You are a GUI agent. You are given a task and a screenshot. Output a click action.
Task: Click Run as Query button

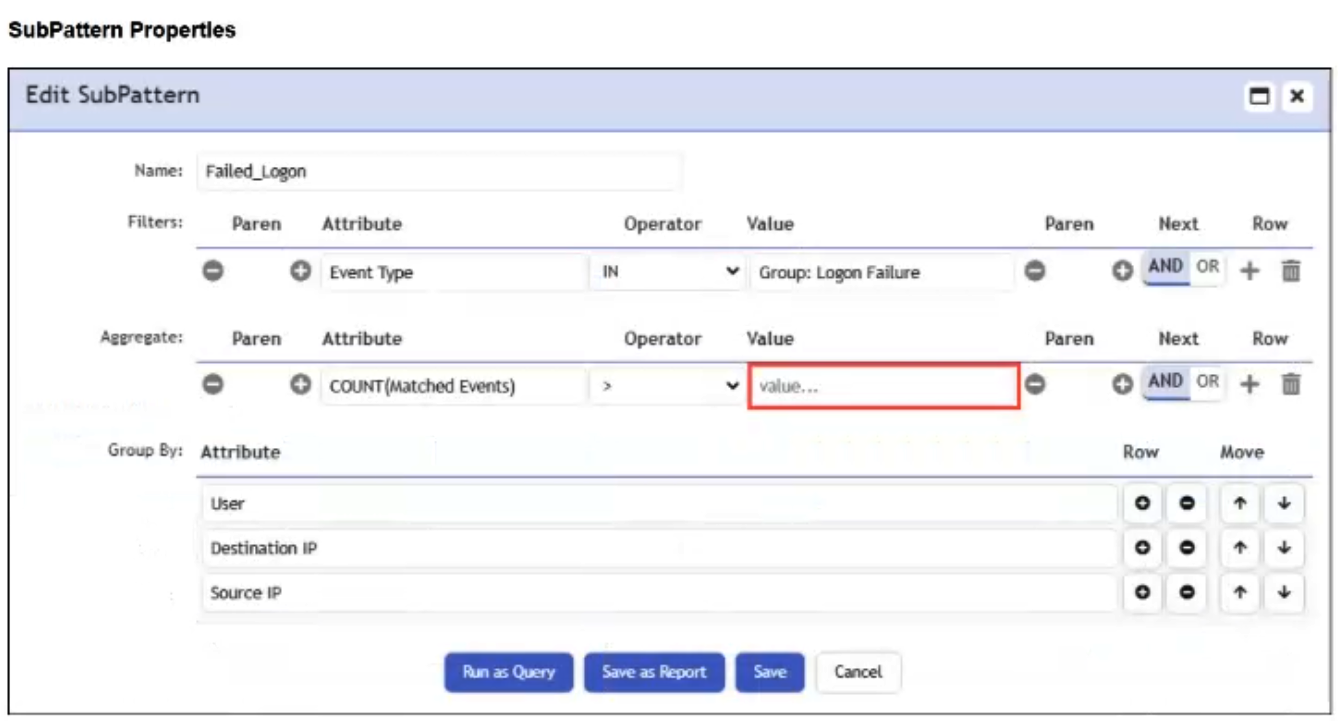click(x=509, y=672)
